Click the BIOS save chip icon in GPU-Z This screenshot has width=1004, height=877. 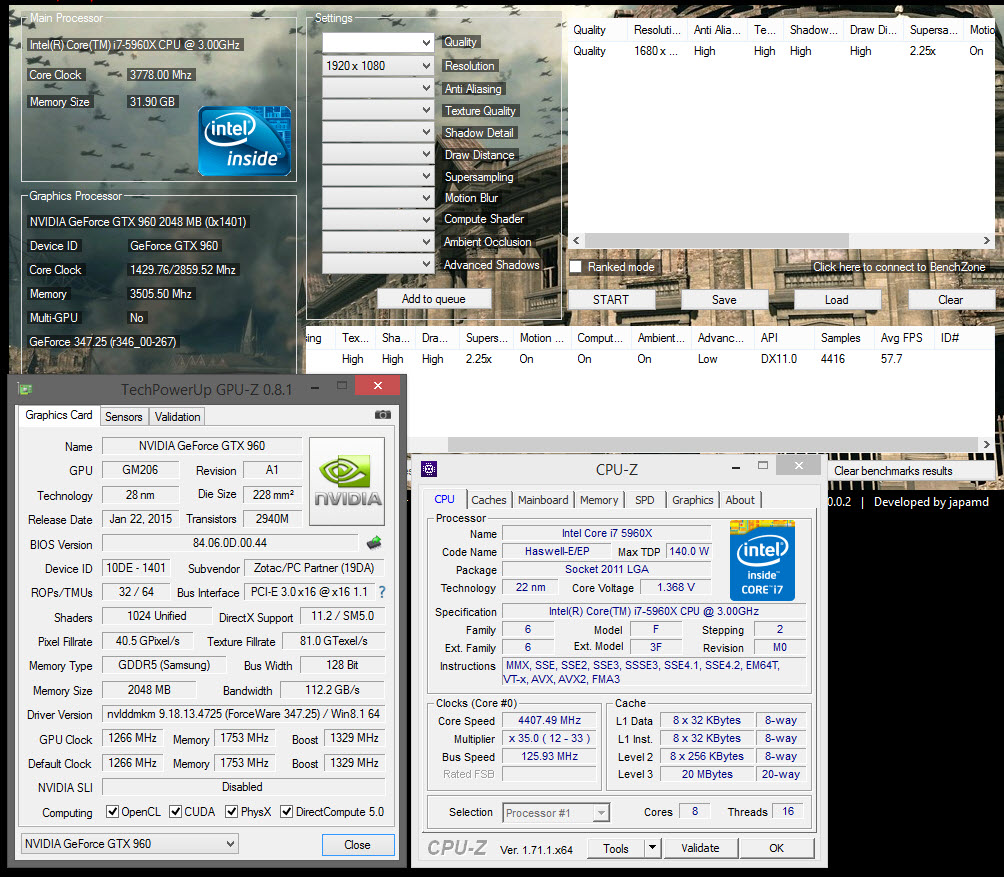374,543
